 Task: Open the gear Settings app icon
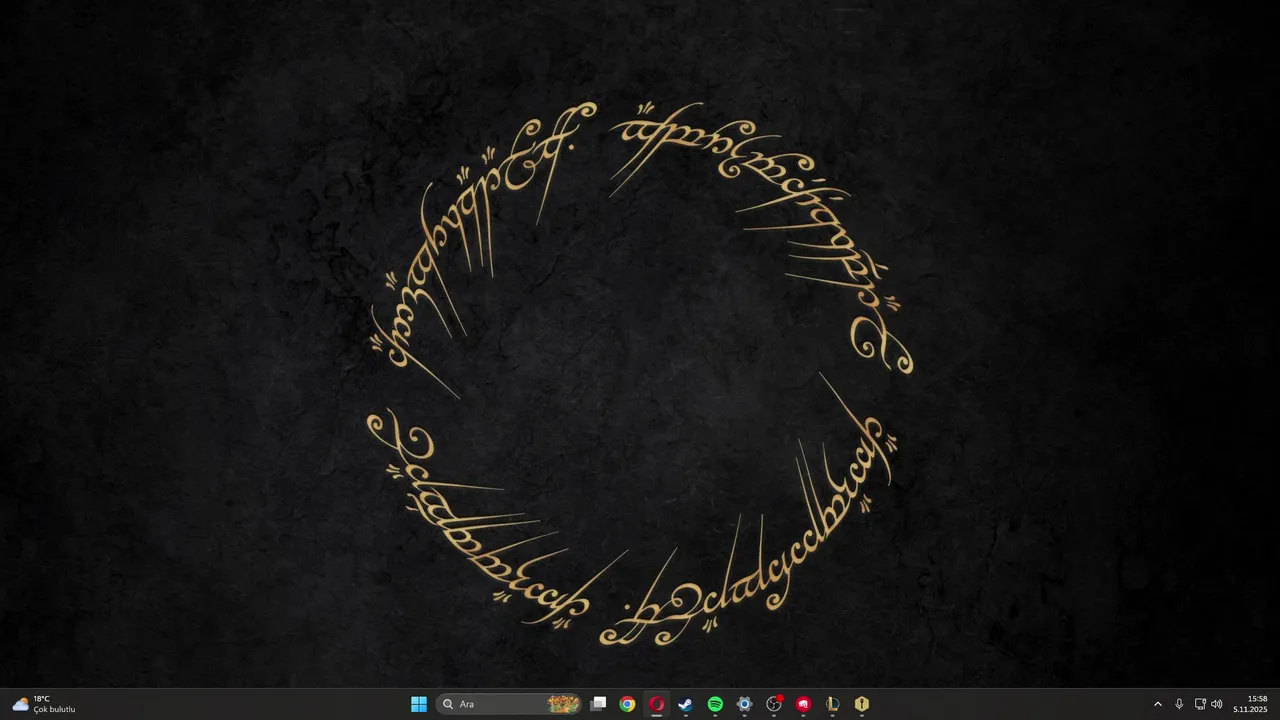(x=744, y=704)
